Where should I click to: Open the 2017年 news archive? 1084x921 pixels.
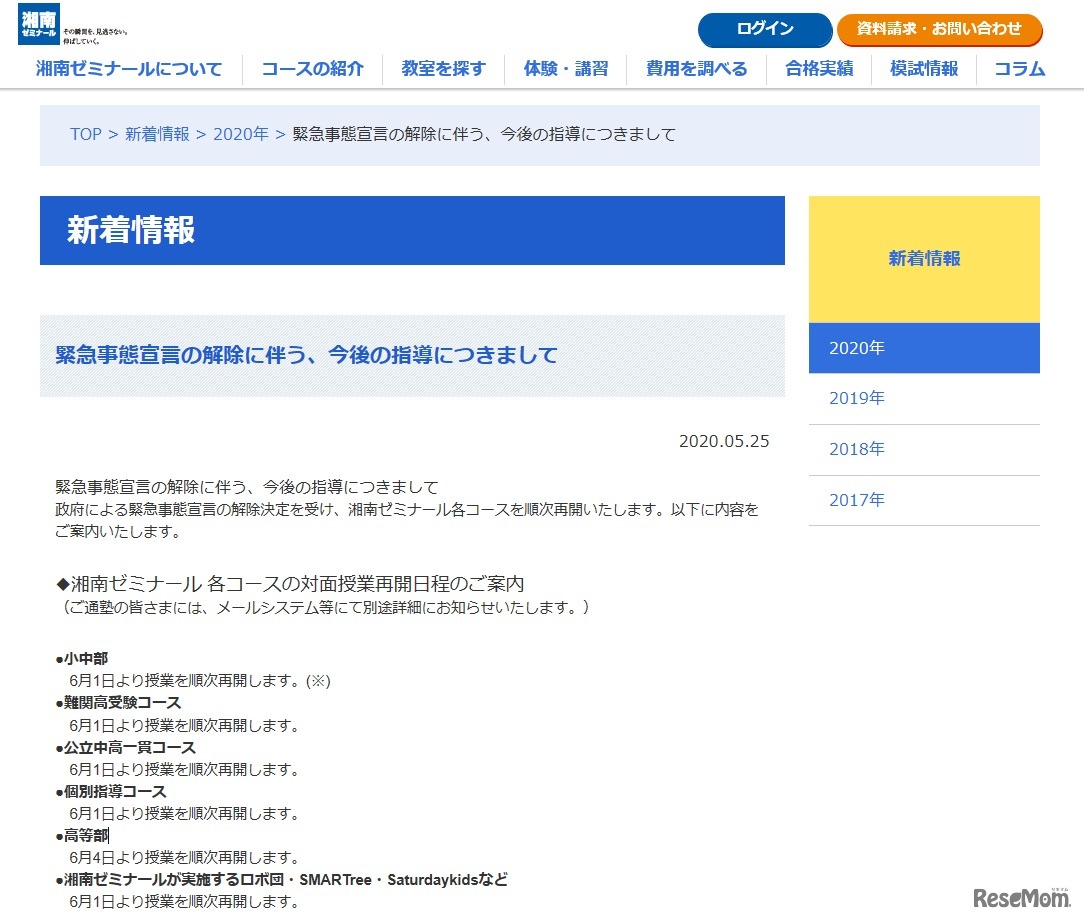pyautogui.click(x=856, y=499)
